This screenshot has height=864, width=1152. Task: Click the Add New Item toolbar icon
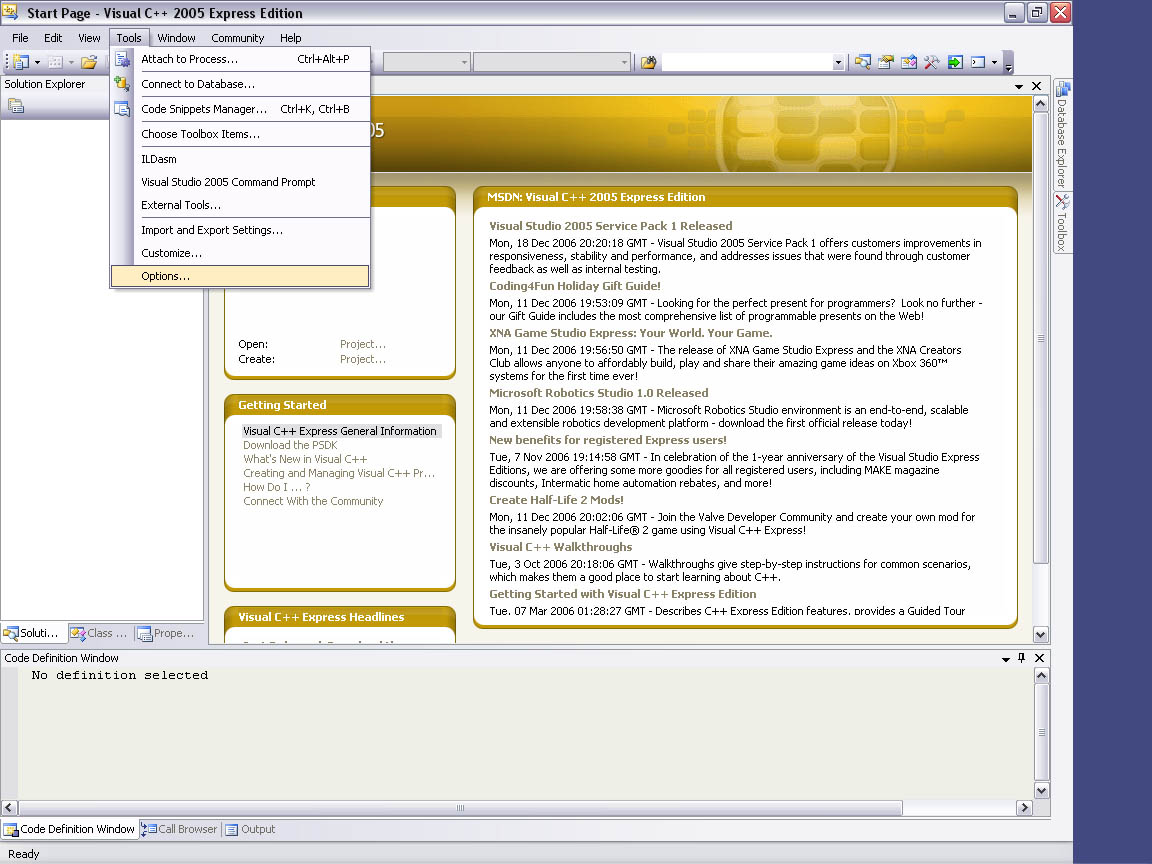pyautogui.click(x=55, y=62)
